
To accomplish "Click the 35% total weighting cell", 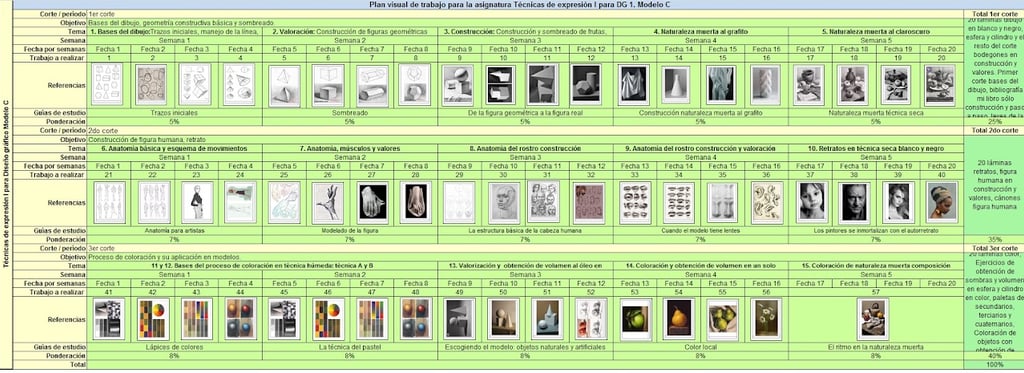I will [993, 240].
